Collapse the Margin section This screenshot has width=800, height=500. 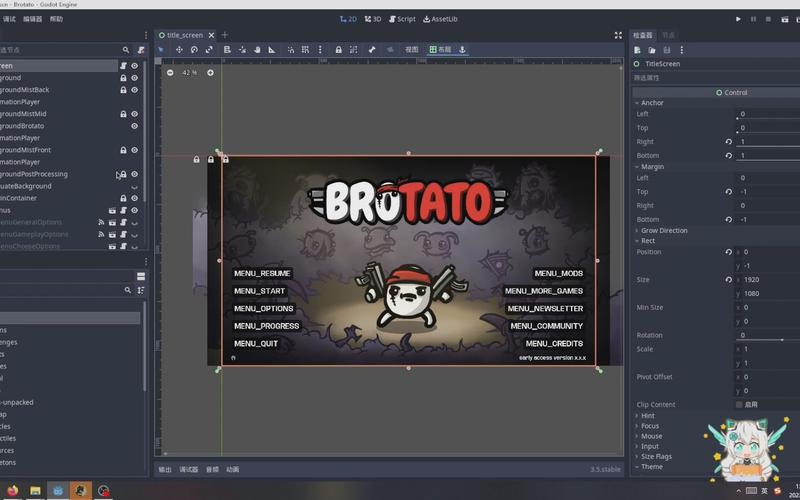click(648, 167)
